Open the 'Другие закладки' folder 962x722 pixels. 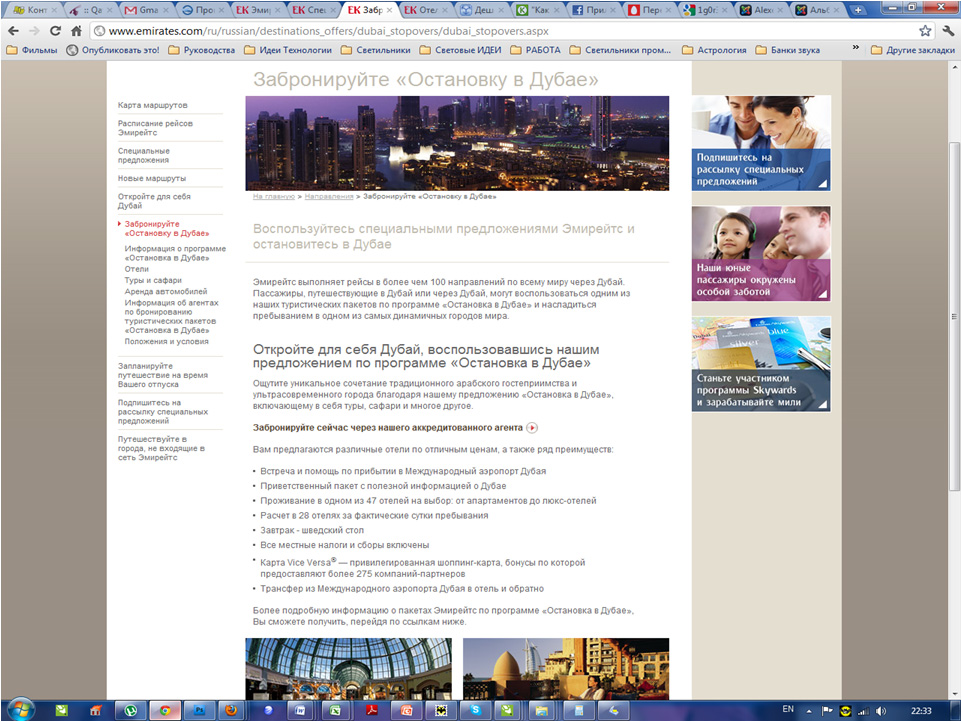(x=913, y=50)
